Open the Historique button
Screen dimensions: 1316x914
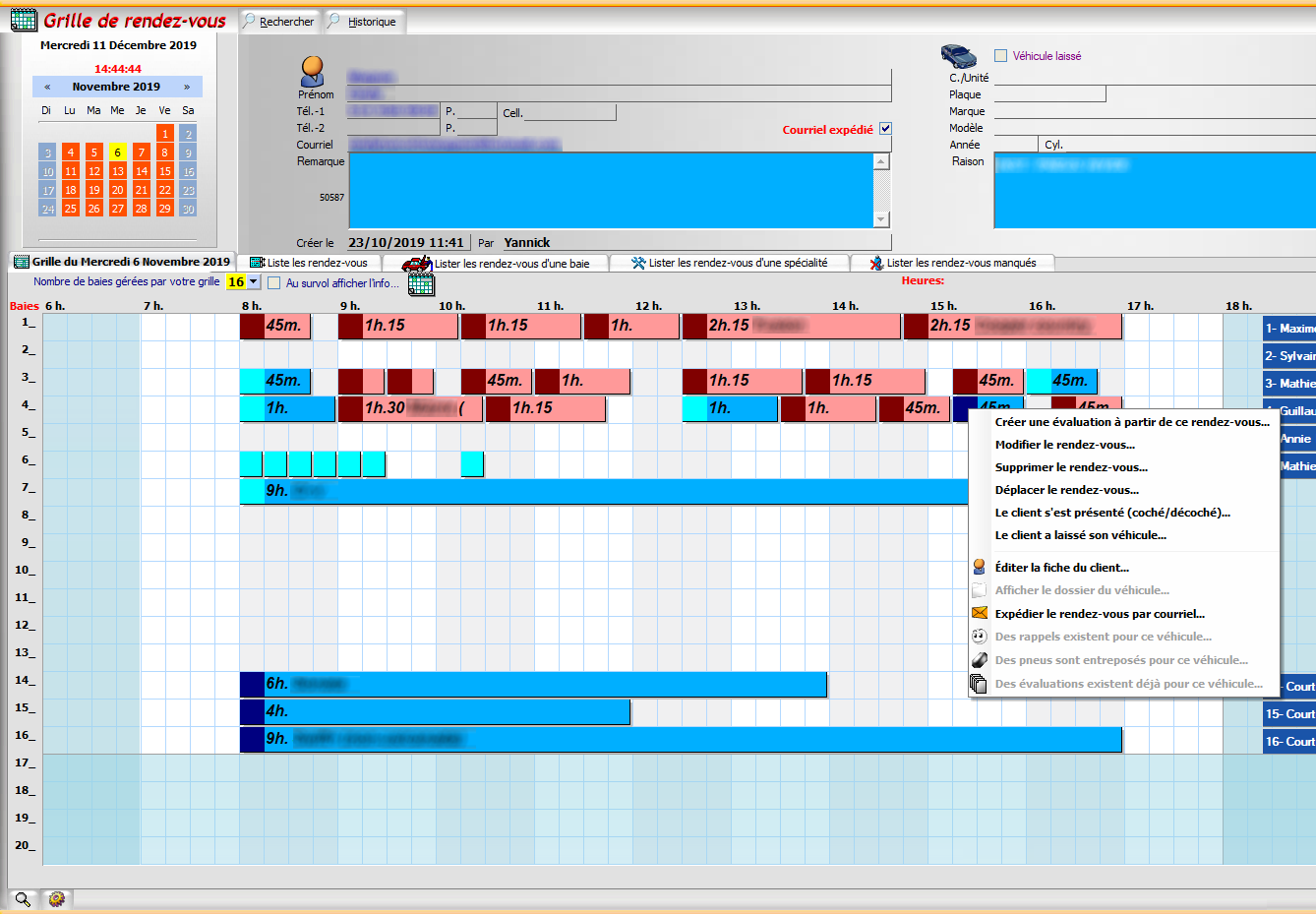pyautogui.click(x=364, y=22)
